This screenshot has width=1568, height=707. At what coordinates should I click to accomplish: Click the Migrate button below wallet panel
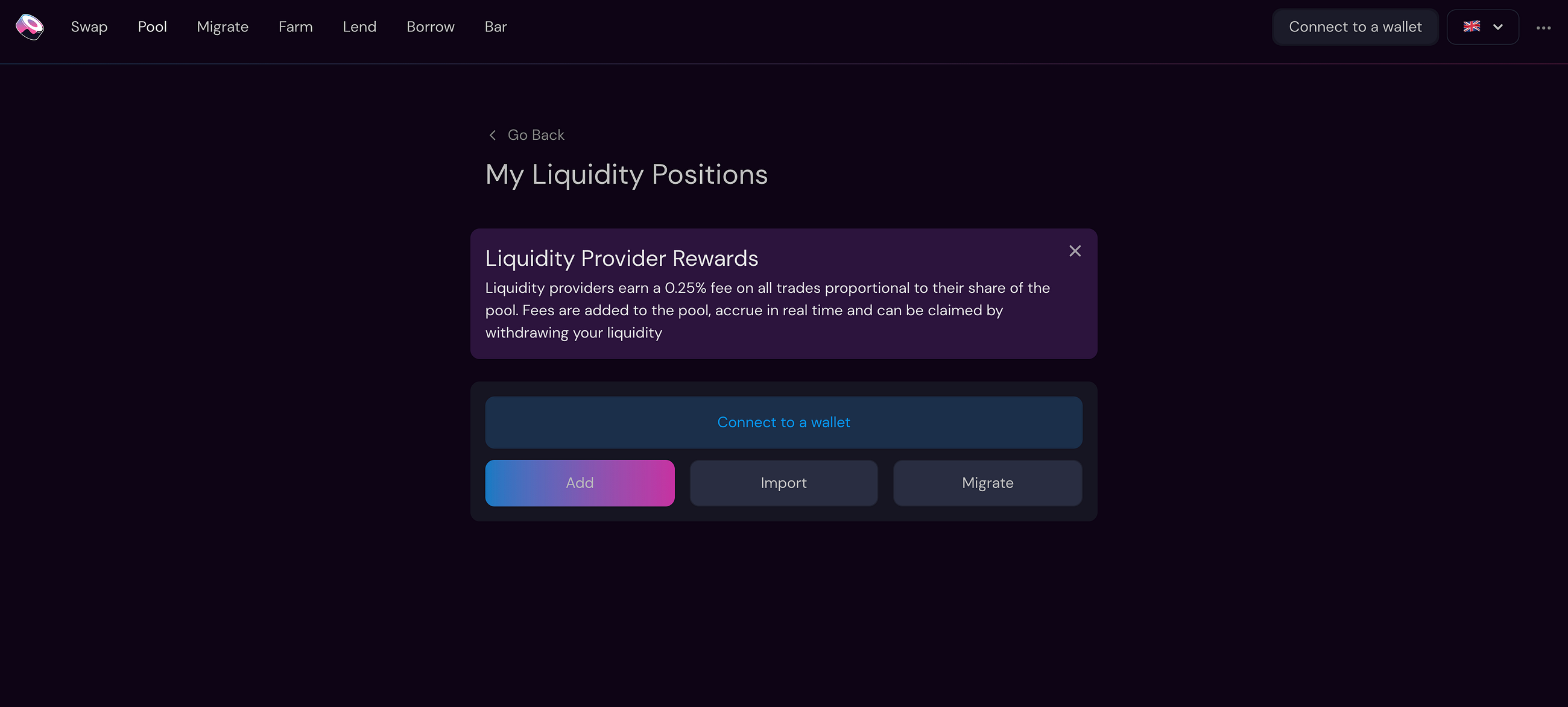[987, 483]
